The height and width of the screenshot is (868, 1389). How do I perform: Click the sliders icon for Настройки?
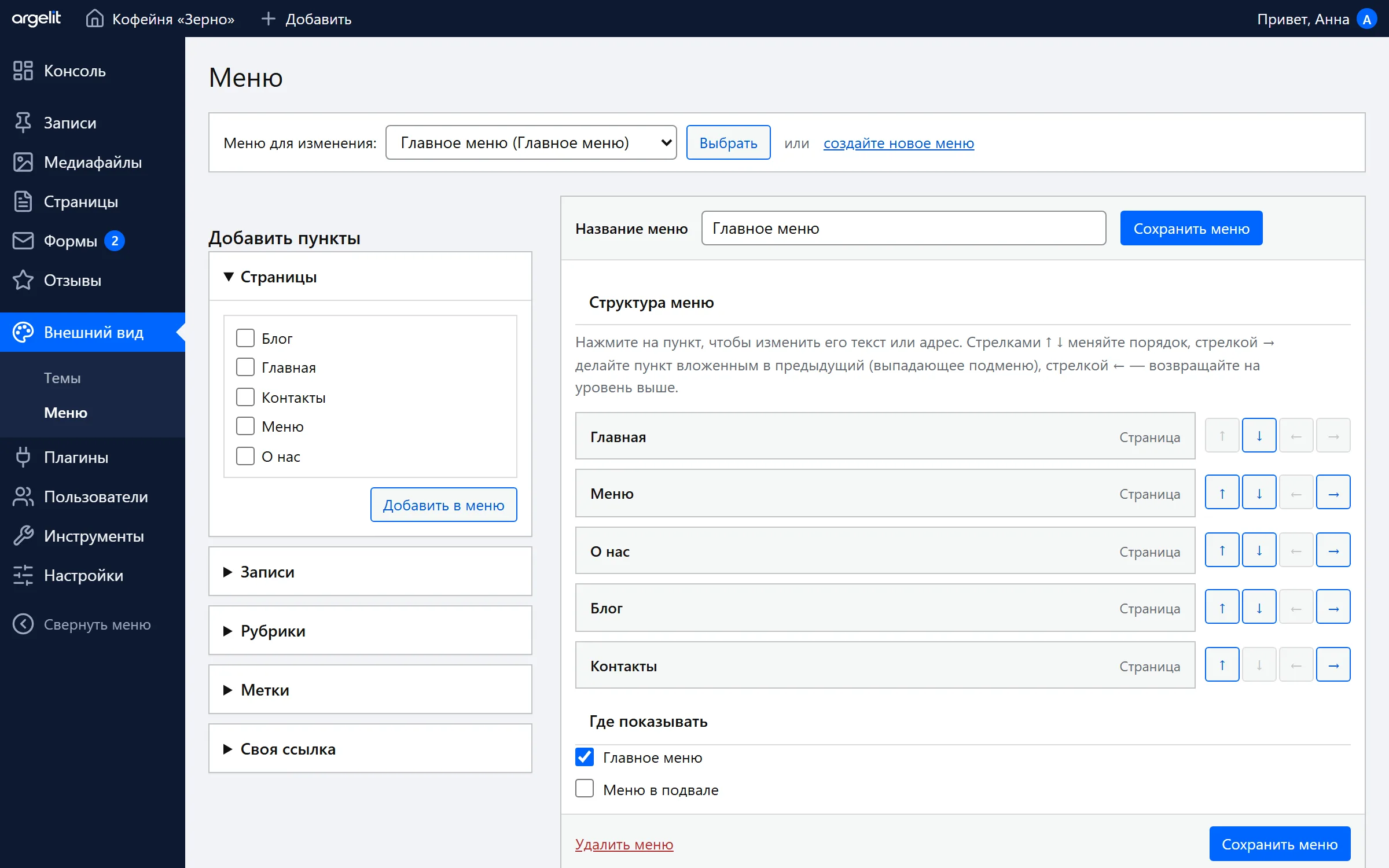pyautogui.click(x=23, y=575)
